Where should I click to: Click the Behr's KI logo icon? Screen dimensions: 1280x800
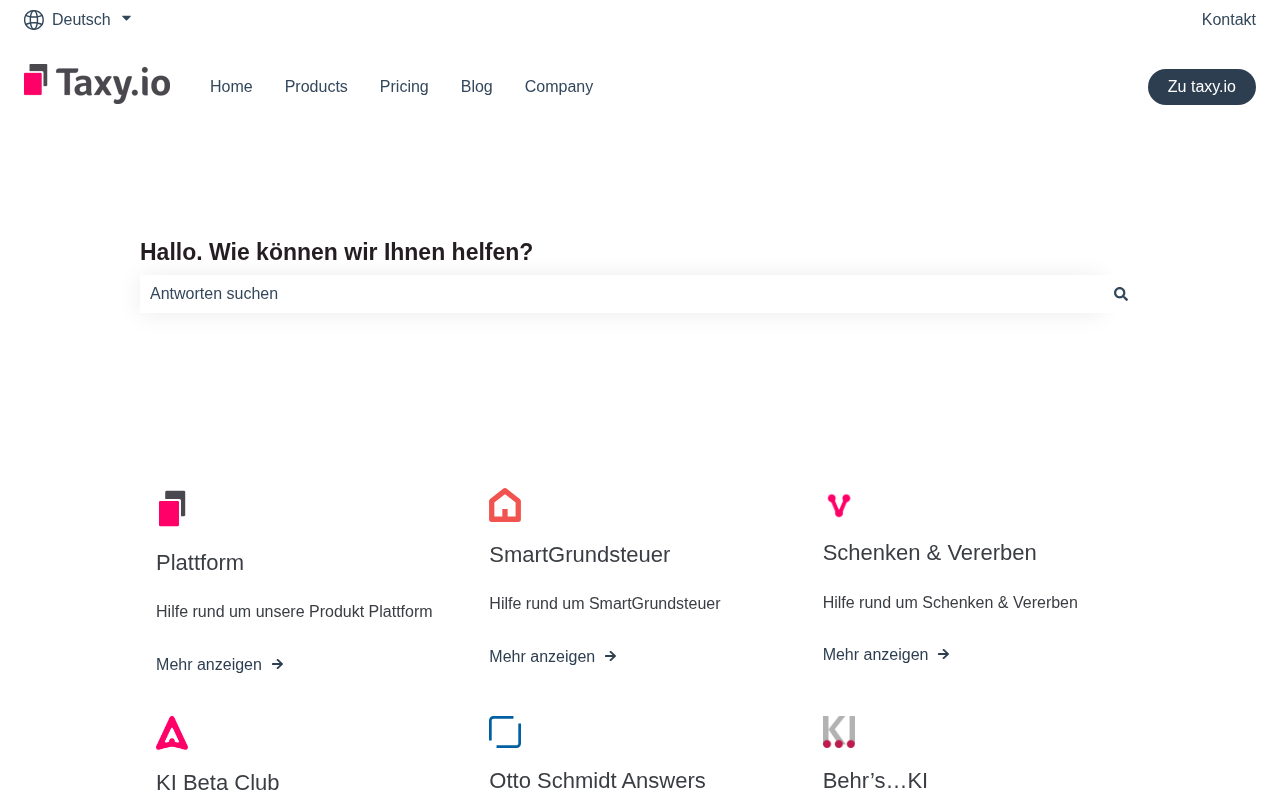839,732
